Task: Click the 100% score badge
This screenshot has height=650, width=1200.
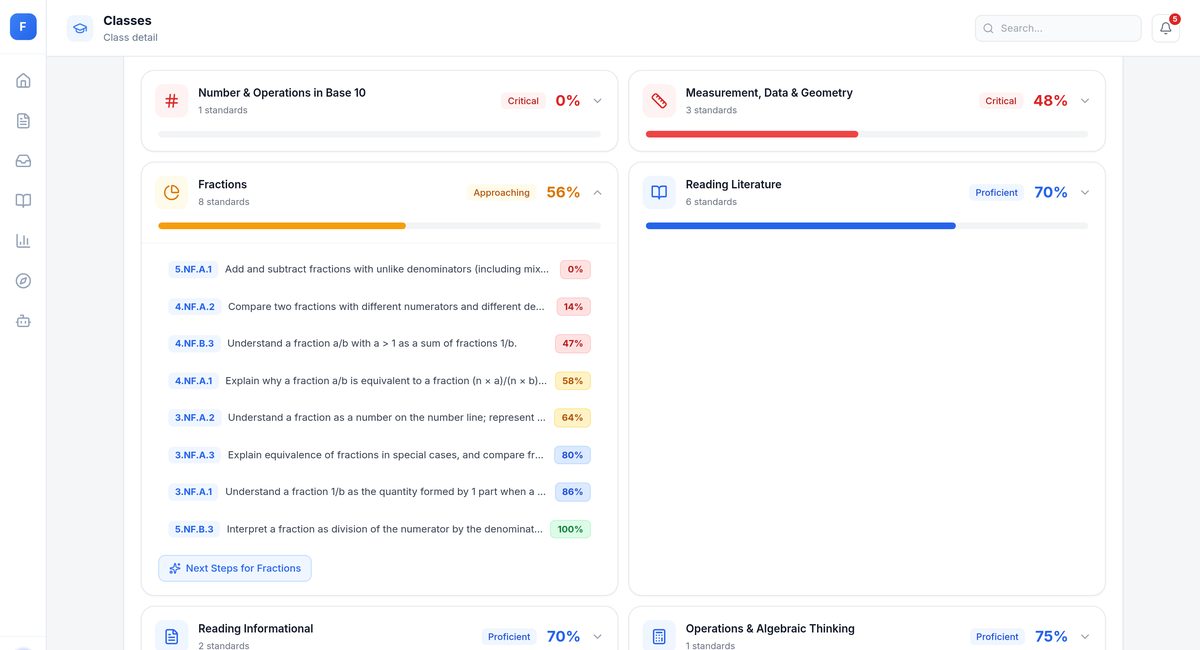Action: click(570, 528)
